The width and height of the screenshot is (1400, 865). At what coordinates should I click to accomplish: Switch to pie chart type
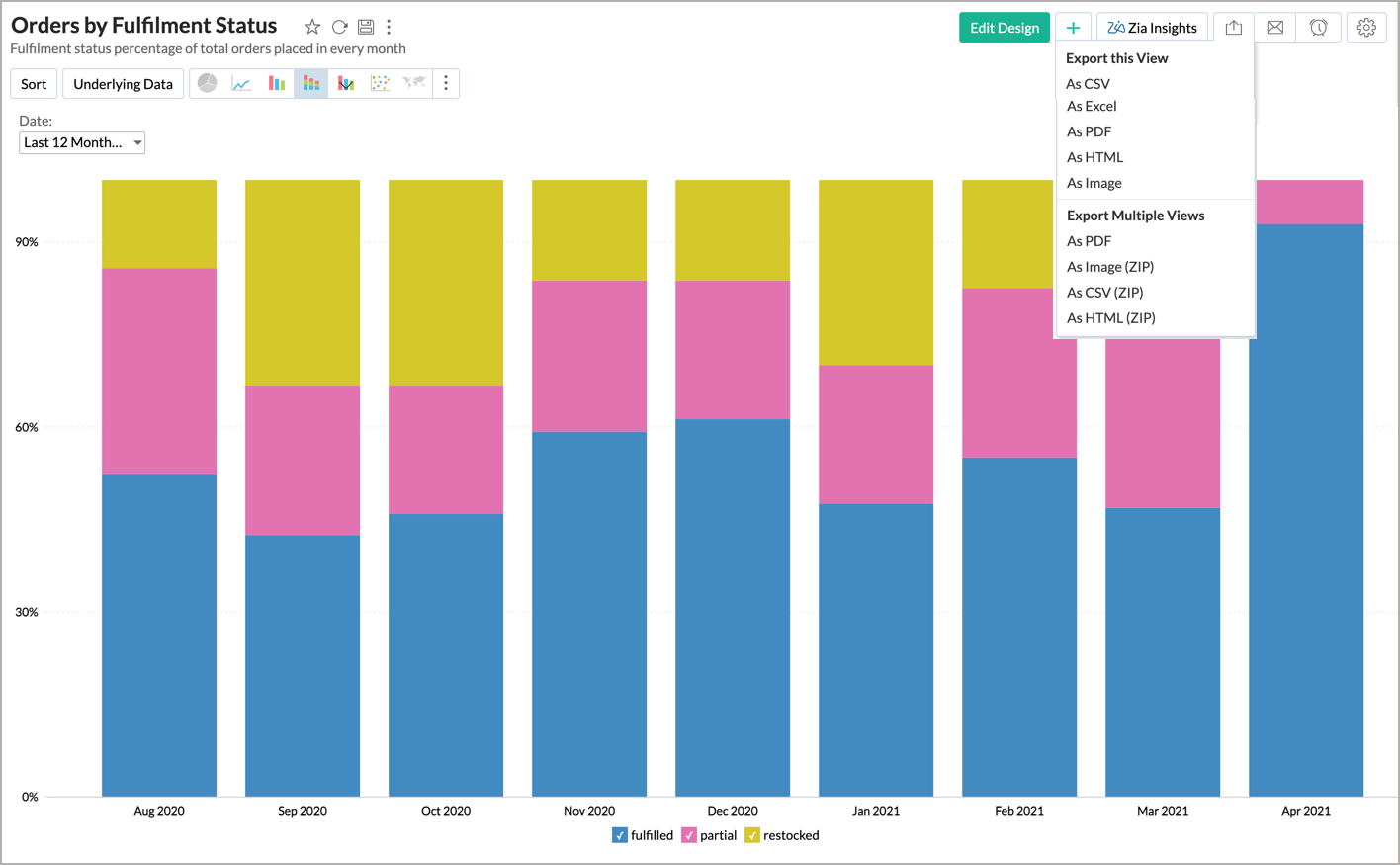tap(207, 84)
